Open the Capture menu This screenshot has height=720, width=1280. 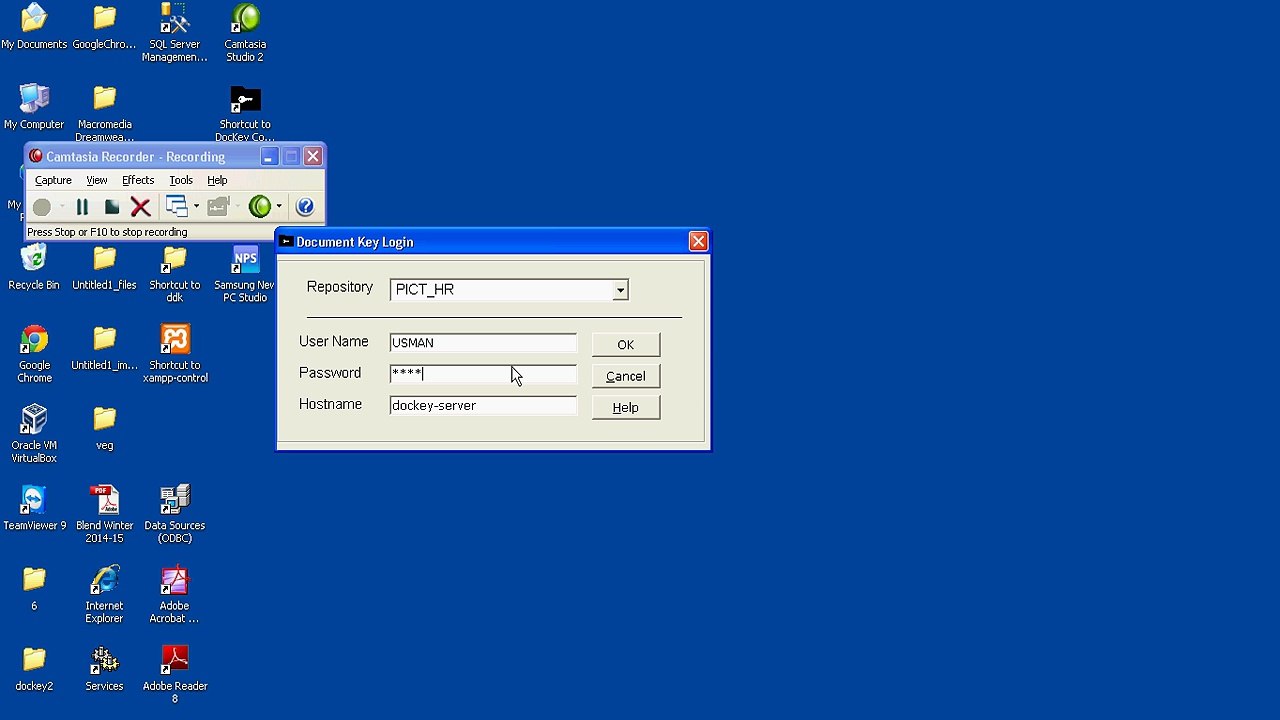[53, 180]
